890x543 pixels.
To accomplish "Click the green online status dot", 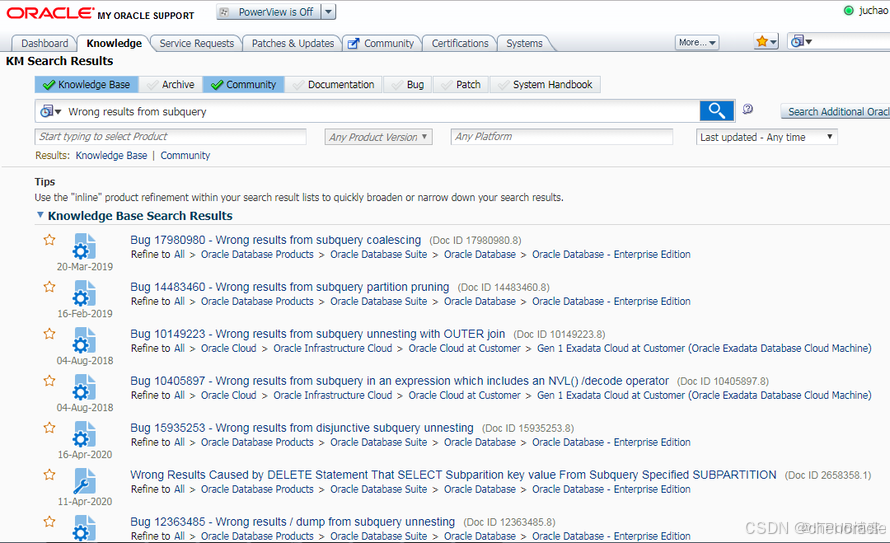I will 849,10.
